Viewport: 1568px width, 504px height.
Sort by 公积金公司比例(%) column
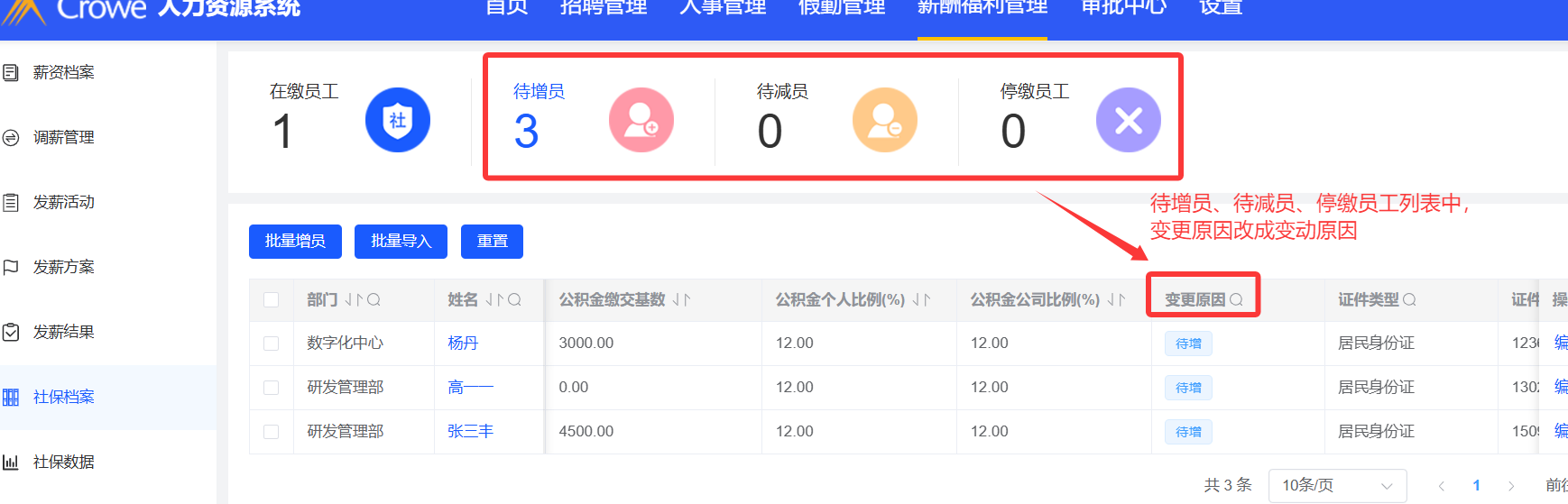pos(1116,299)
